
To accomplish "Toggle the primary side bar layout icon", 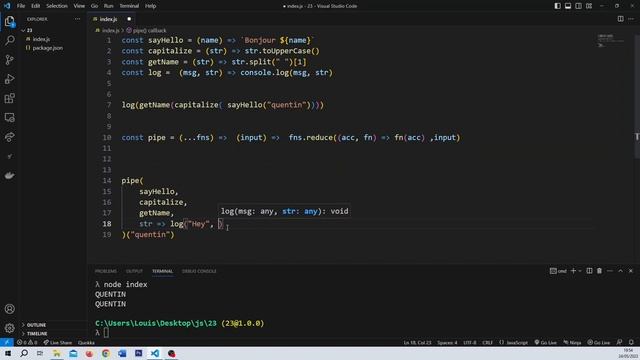I will click(x=558, y=6).
